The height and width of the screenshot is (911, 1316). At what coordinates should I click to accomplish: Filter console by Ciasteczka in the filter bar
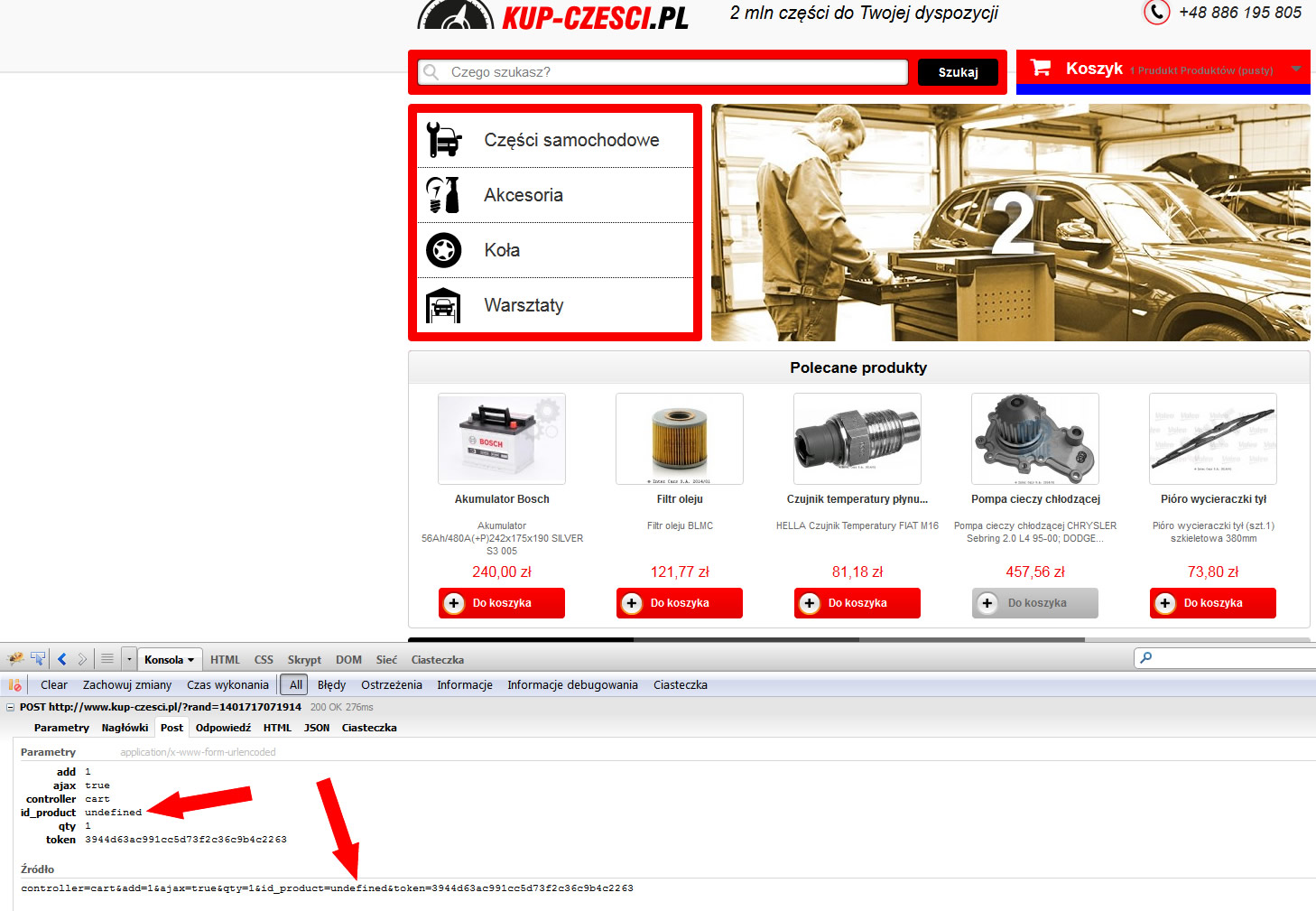click(681, 685)
